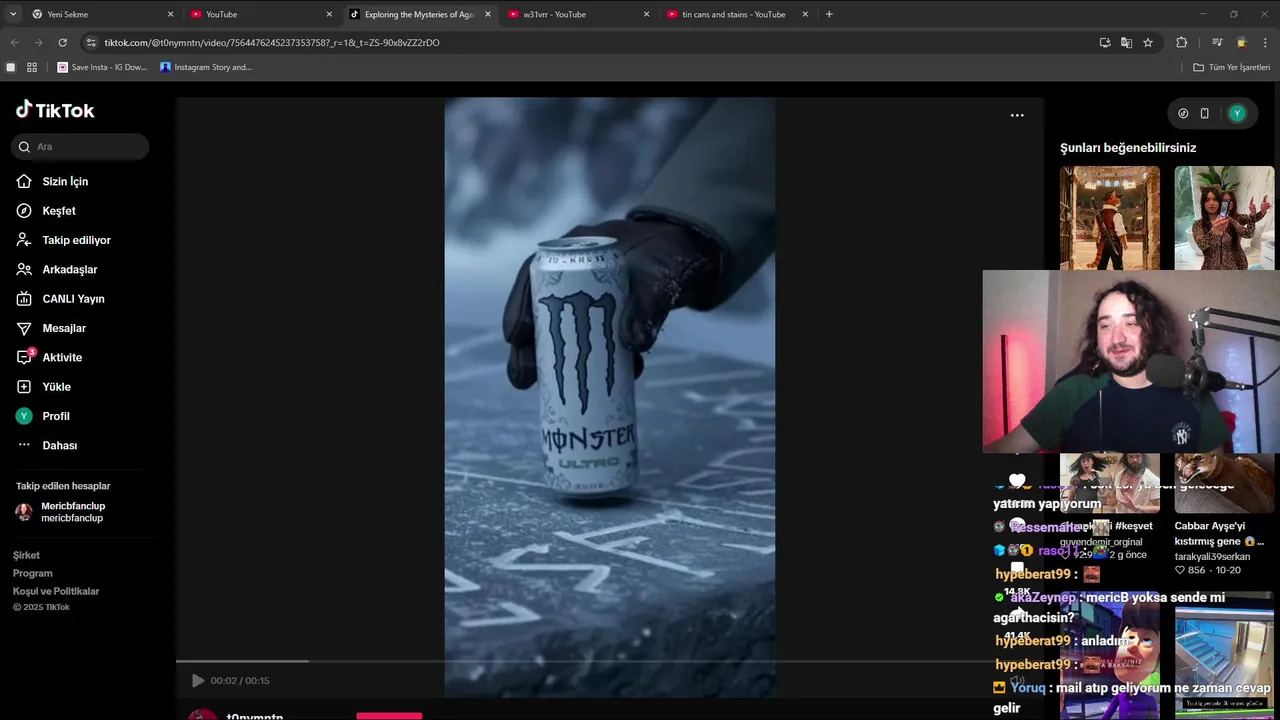
Task: Install app icon in address bar
Action: 1105,43
